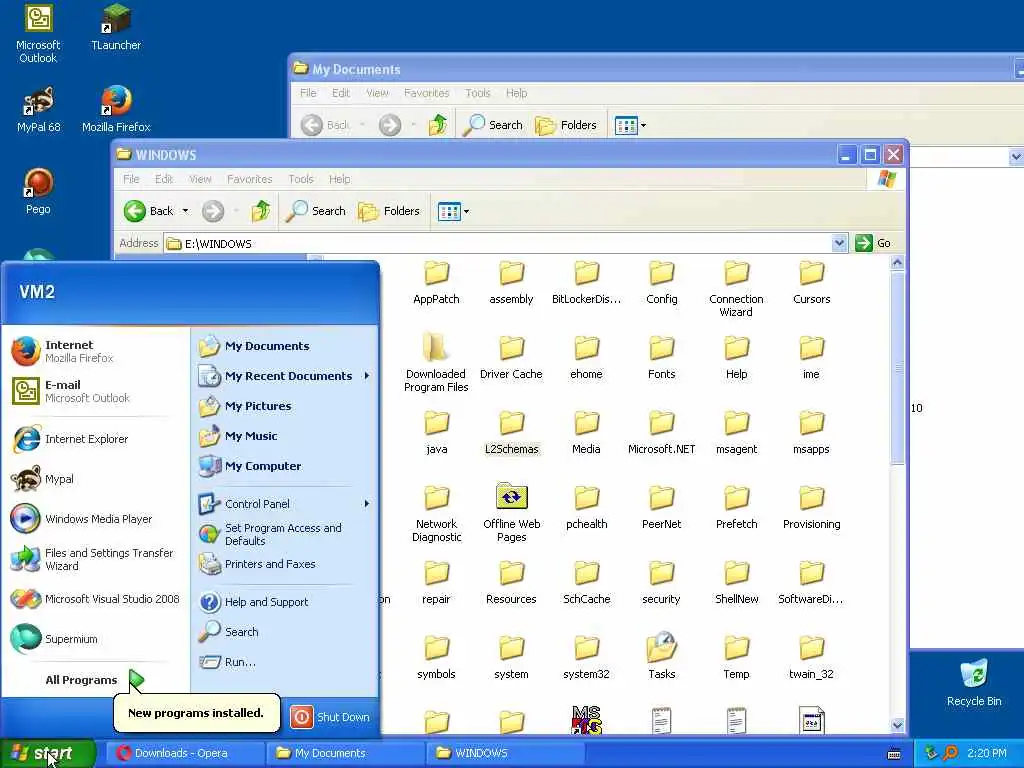Expand the Control Panel submenu
Viewport: 1024px width, 768px height.
(x=285, y=504)
